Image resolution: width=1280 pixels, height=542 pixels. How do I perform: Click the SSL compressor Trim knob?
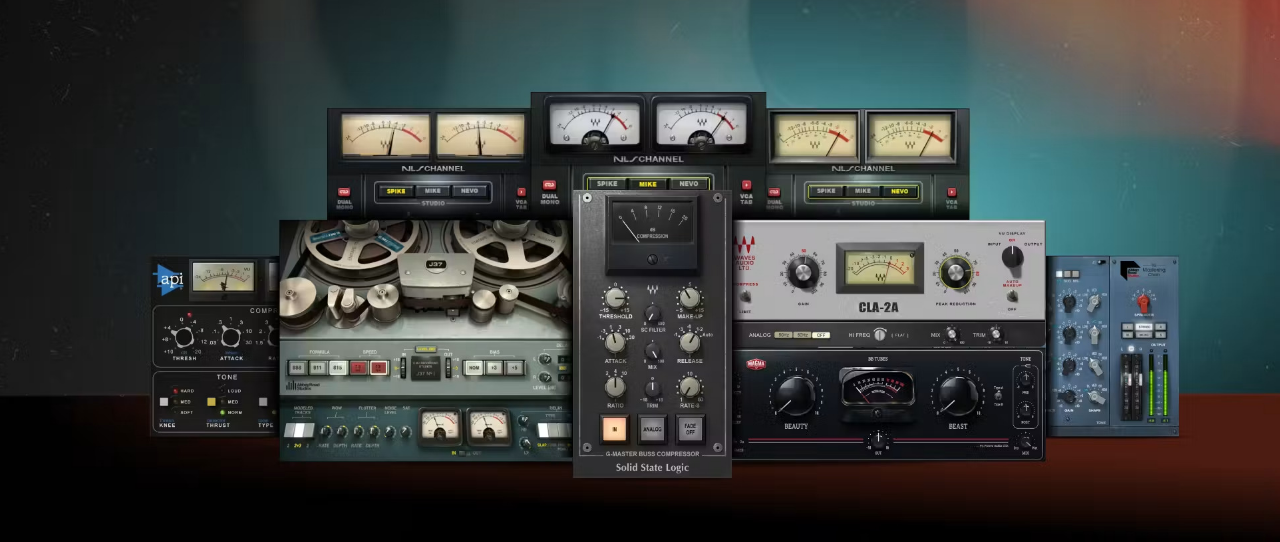point(652,388)
